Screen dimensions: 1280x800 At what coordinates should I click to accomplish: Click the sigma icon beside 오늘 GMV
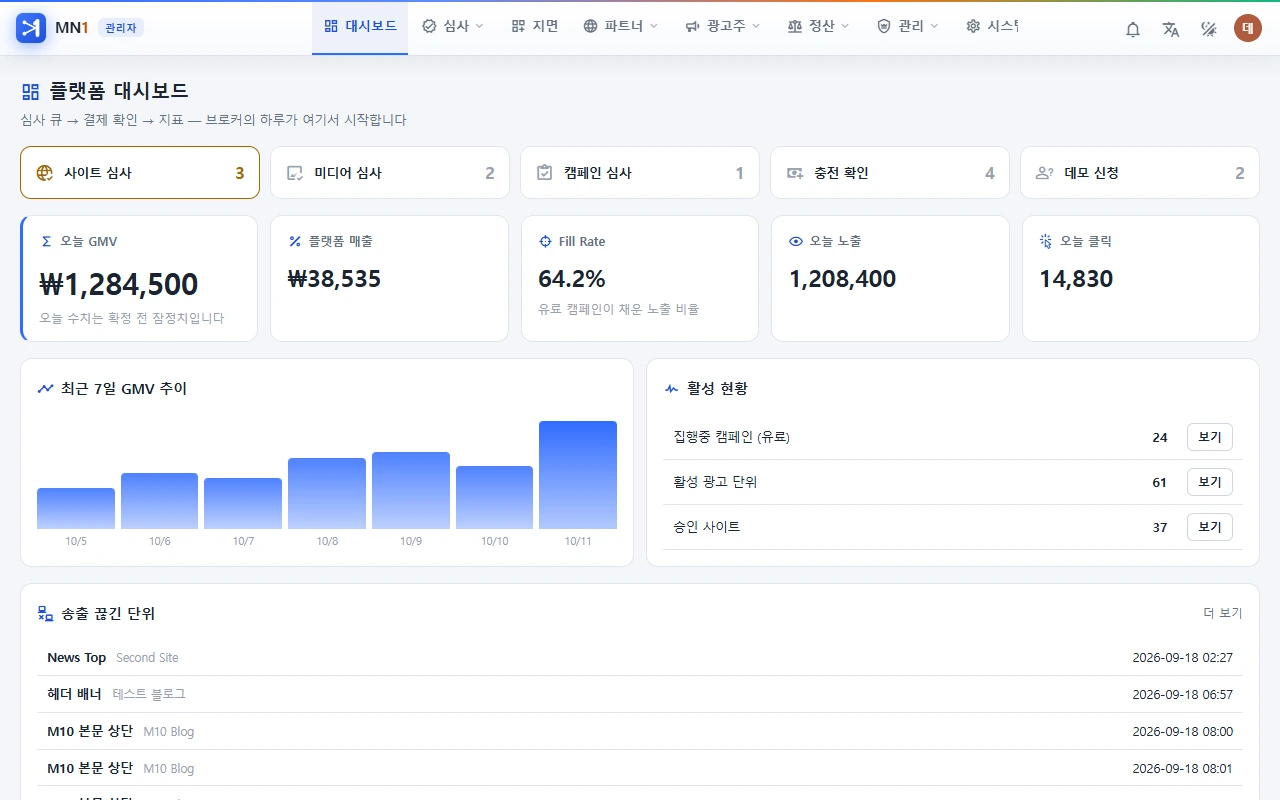pos(46,241)
